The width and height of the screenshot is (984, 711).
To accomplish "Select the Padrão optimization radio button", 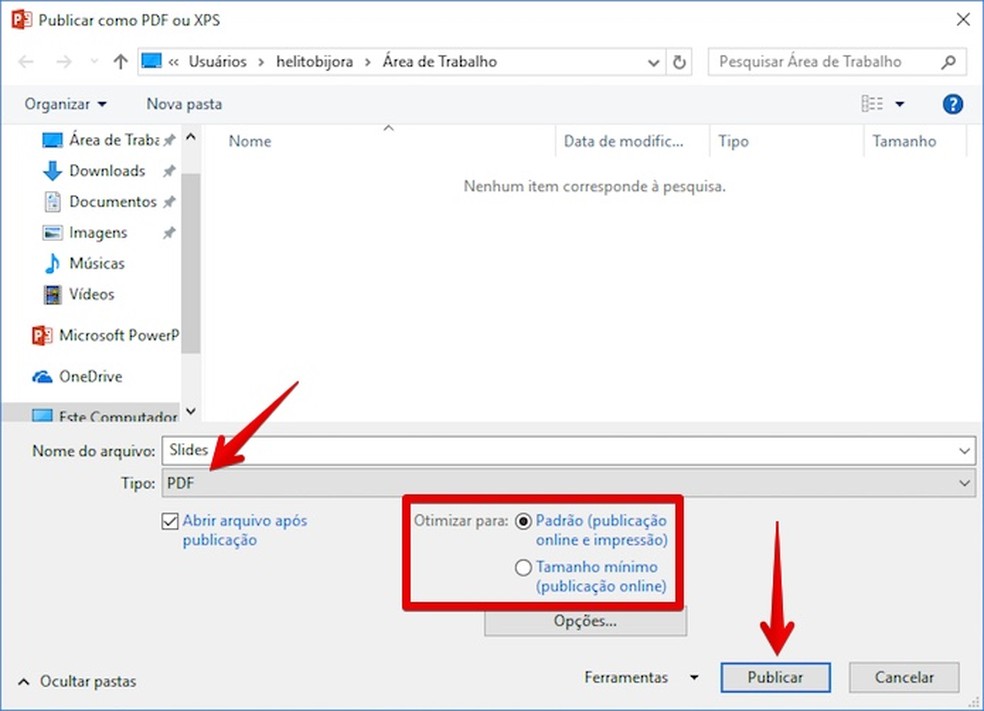I will 524,520.
